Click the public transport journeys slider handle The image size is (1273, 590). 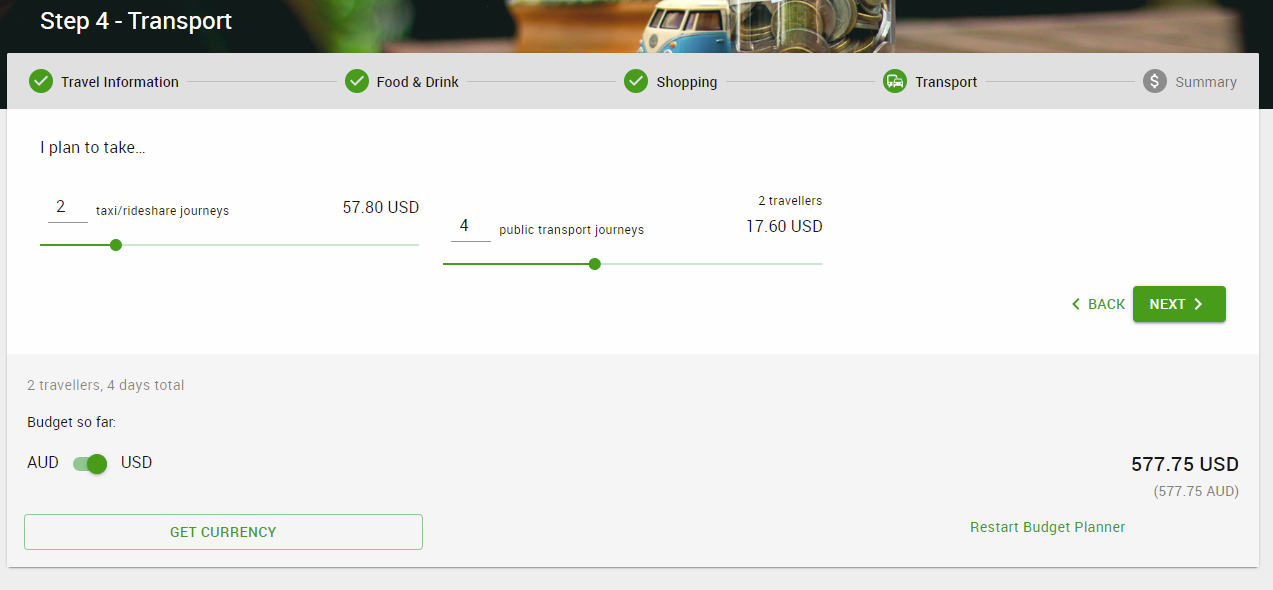[x=595, y=264]
